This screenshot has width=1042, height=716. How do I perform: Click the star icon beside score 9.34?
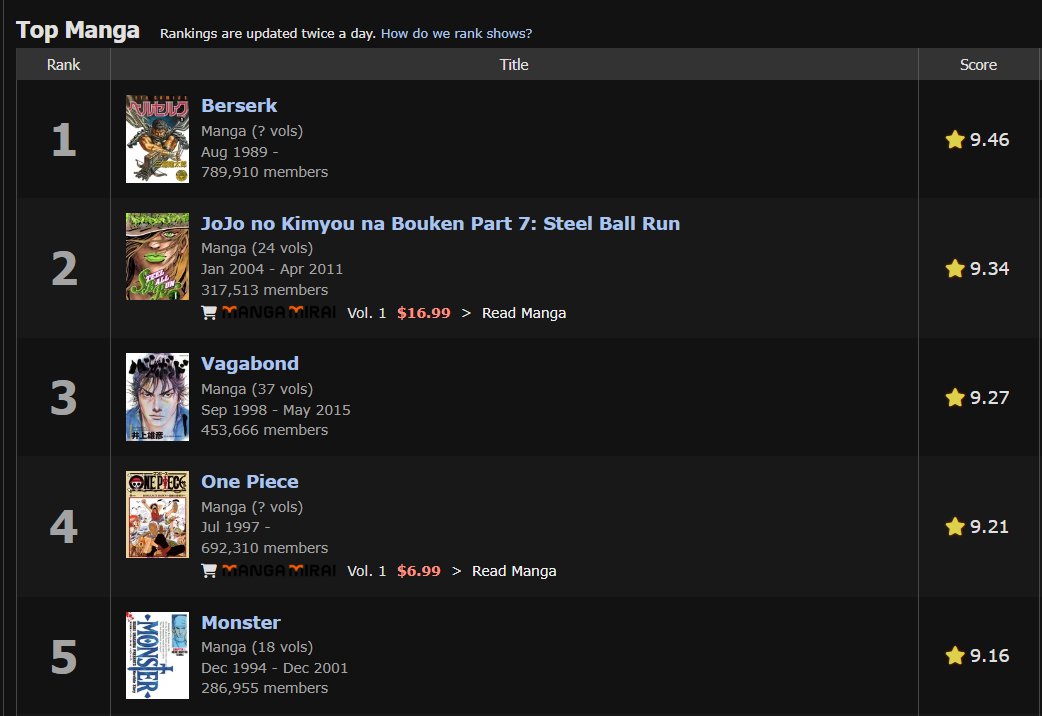(x=955, y=269)
